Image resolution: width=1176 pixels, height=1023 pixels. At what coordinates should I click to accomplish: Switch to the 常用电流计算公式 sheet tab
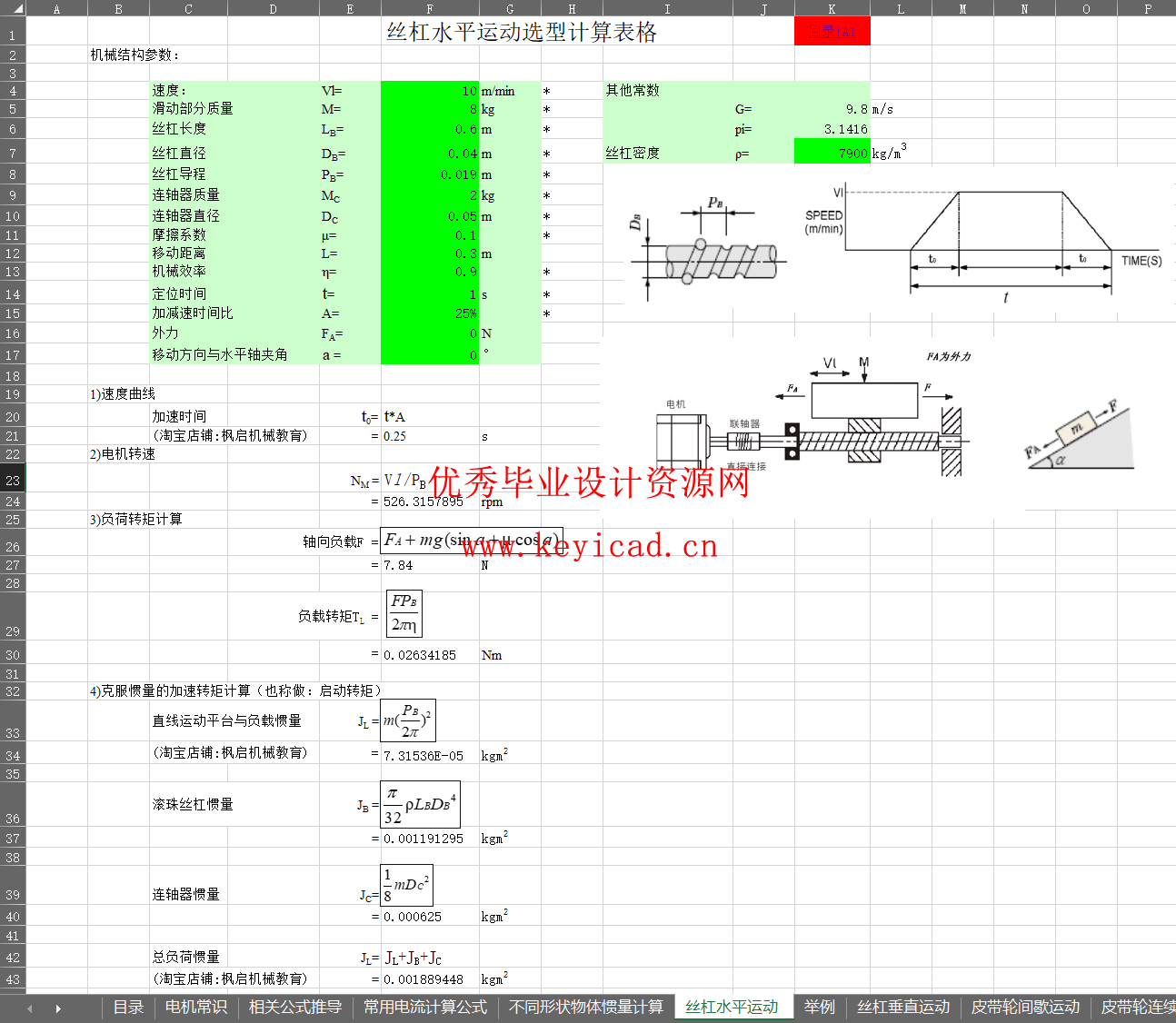click(425, 1007)
